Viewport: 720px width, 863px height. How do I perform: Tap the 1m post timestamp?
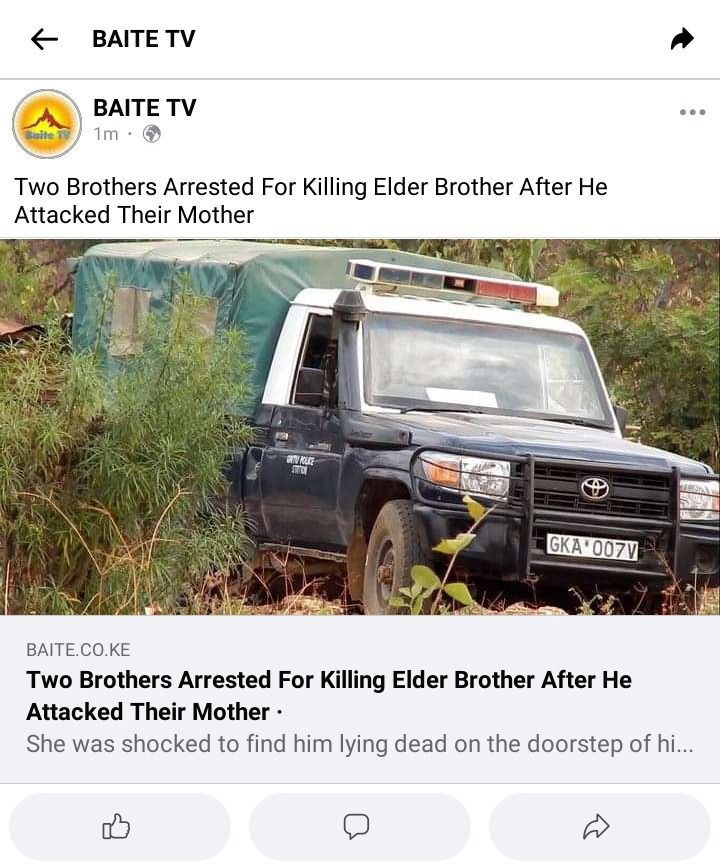[106, 134]
